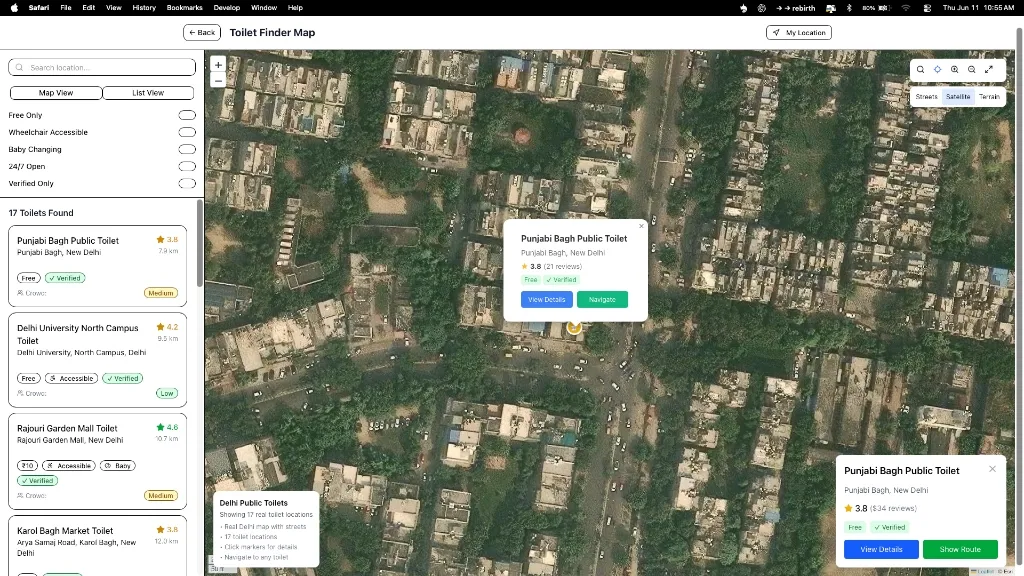Close the Punjabi Bagh details card

tap(992, 469)
